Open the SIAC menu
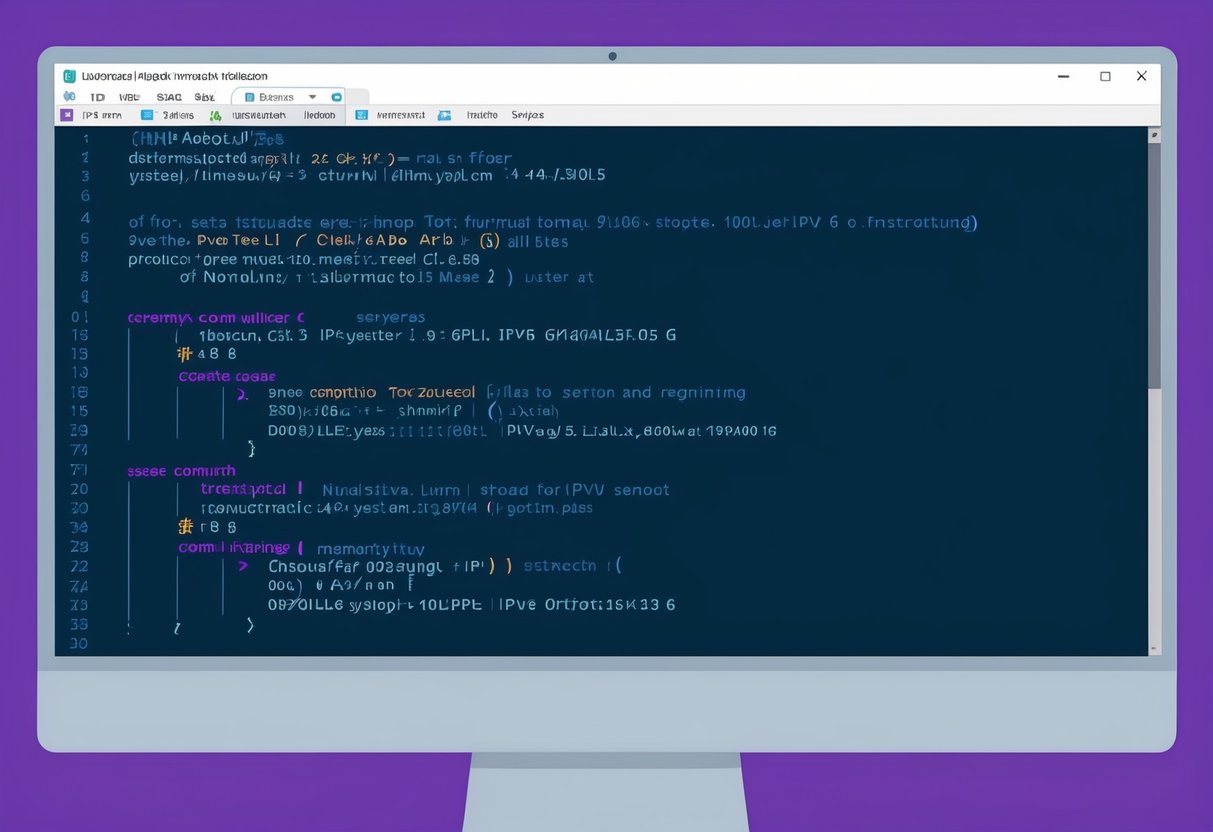The image size is (1213, 832). pos(169,97)
